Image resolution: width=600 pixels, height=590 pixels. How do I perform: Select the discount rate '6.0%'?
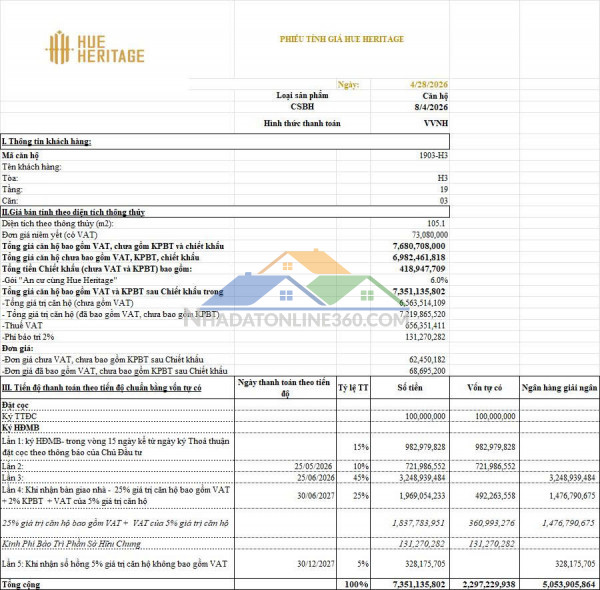[439, 280]
